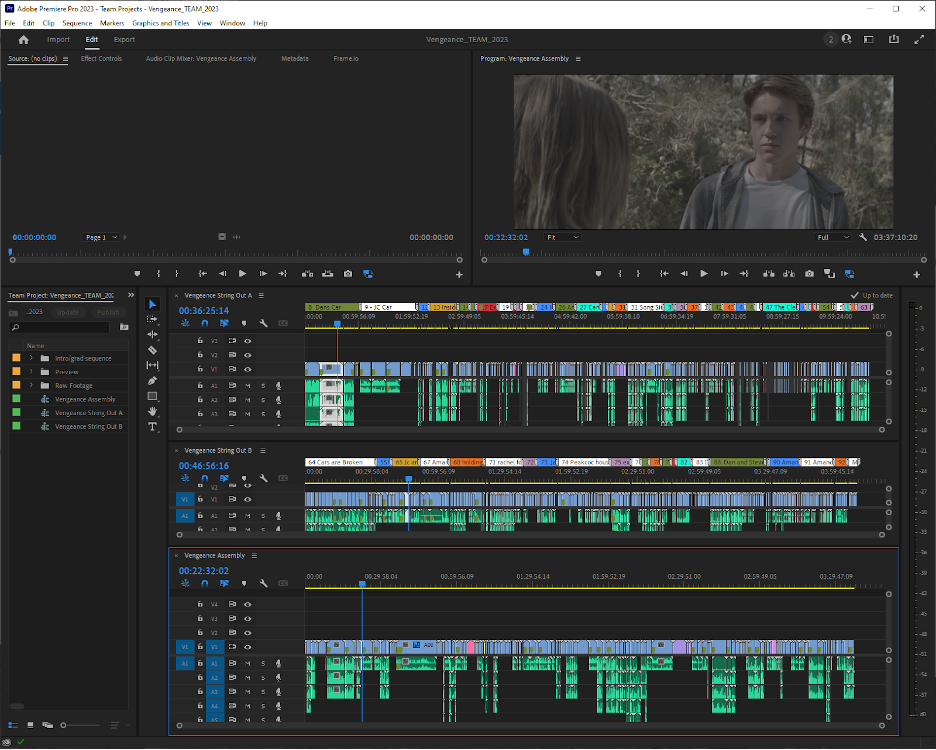Open button editor plus in Program monitor
Viewport: 936px width, 750px height.
click(916, 274)
